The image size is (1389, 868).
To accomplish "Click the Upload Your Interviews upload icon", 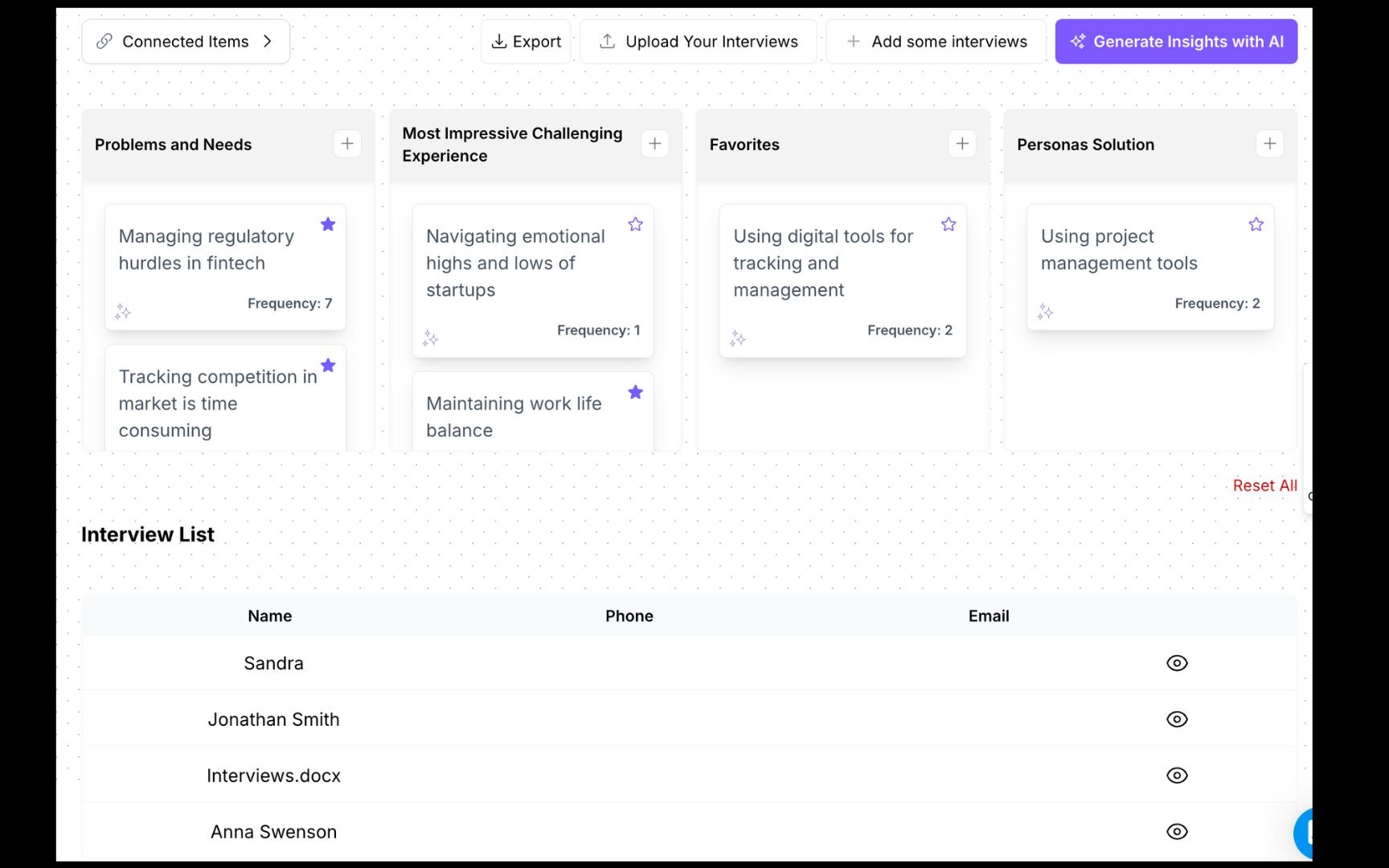I will pyautogui.click(x=607, y=41).
